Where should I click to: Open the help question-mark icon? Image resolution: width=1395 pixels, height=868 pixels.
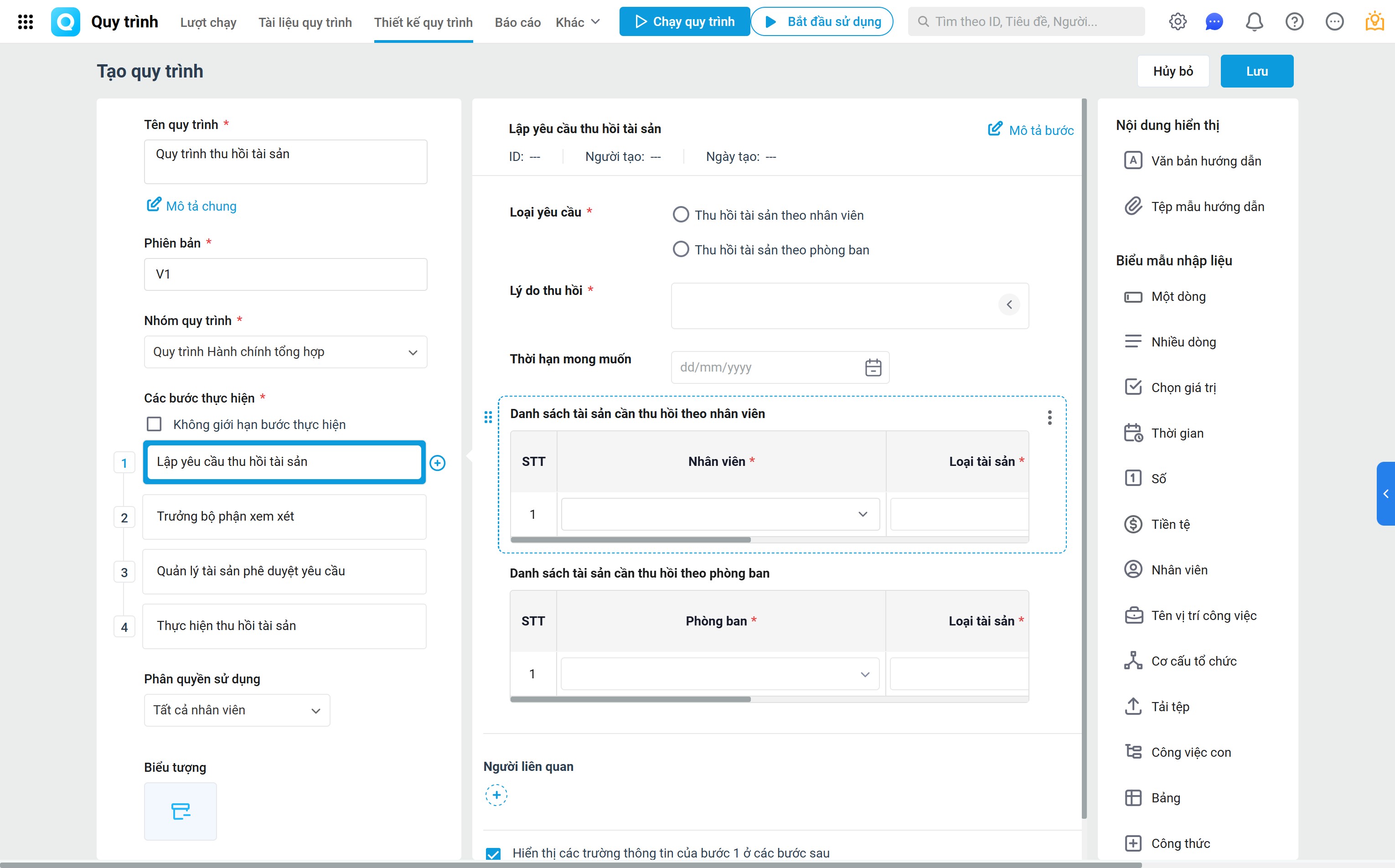(1294, 22)
